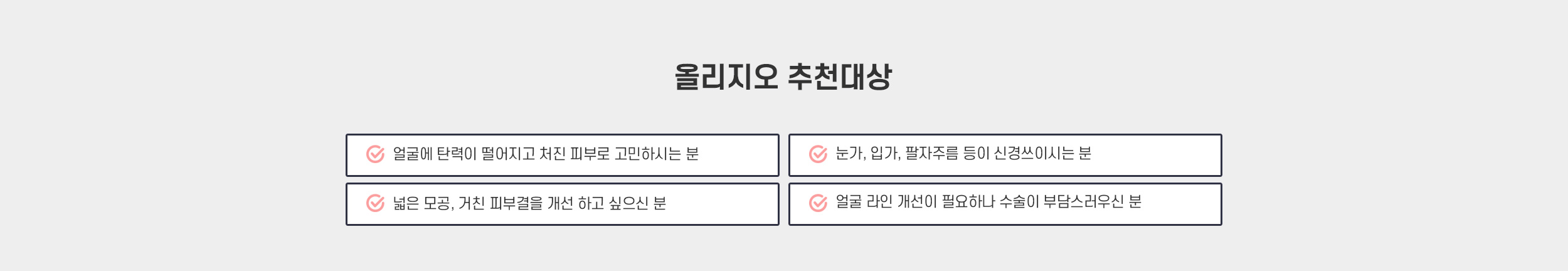The width and height of the screenshot is (1568, 271).
Task: Click the word 부담스러우신 in the fourth box
Action: (1084, 201)
